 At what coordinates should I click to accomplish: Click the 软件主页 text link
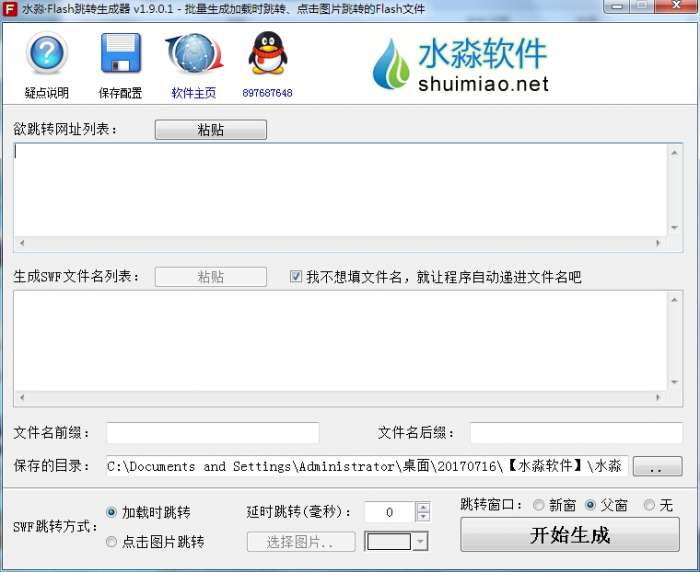tap(194, 93)
